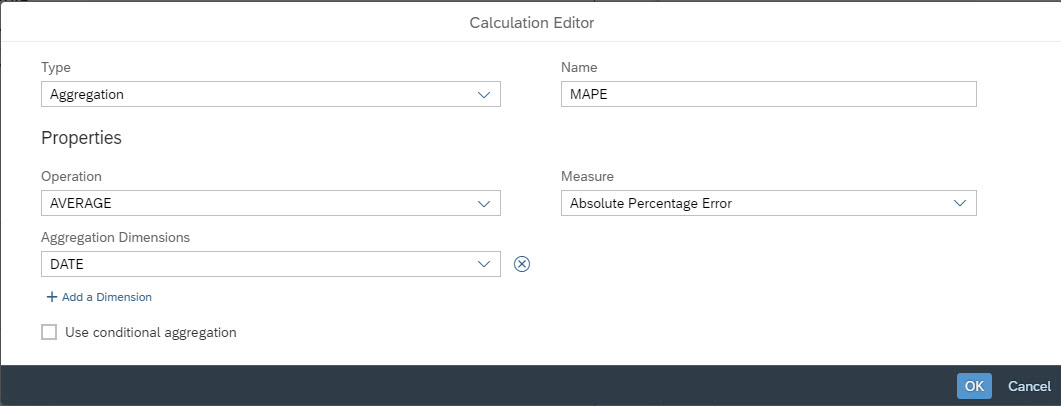Viewport: 1061px width, 406px height.
Task: Click the 'Use conditional aggregation' label text
Action: point(151,332)
